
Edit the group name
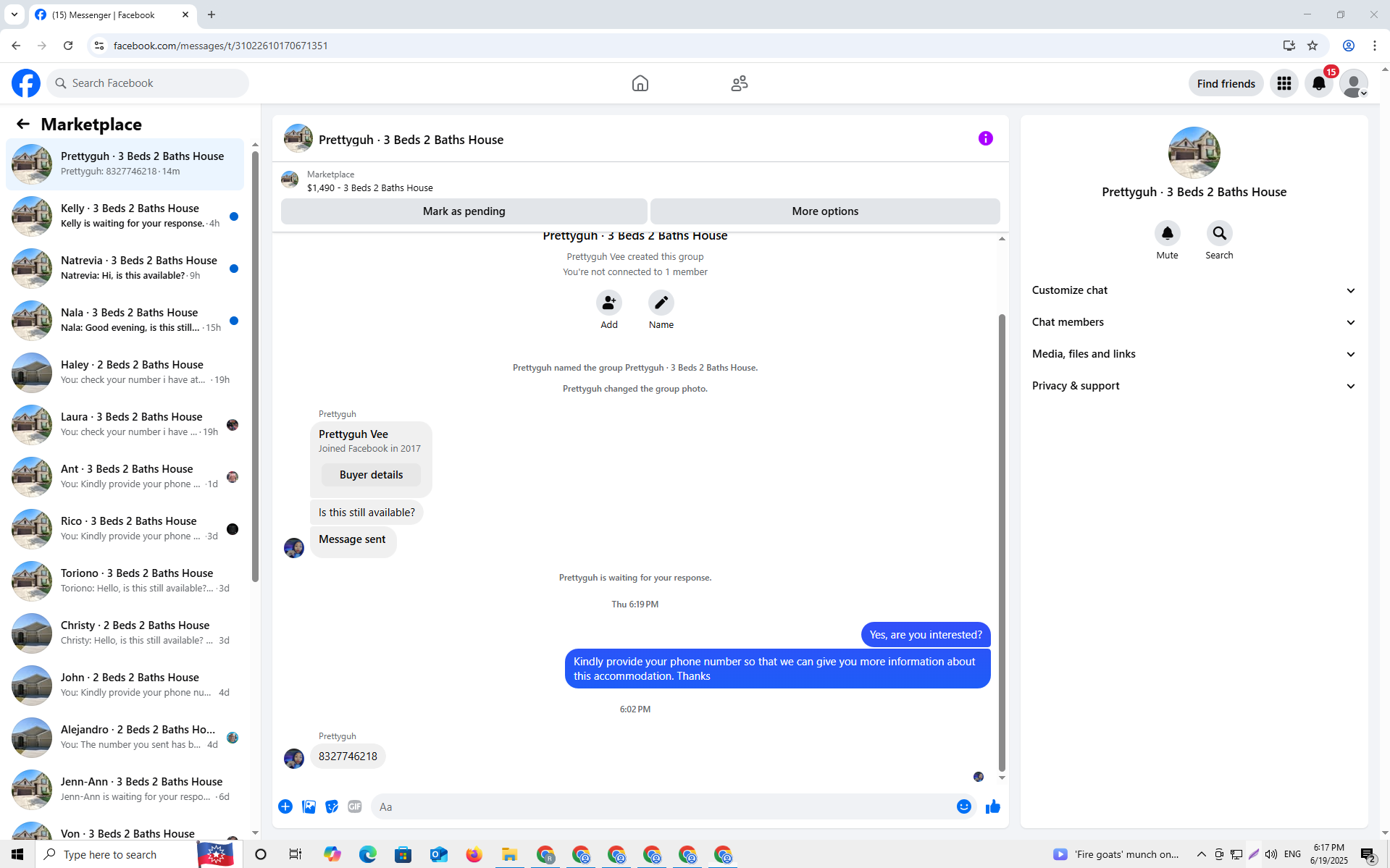(661, 303)
